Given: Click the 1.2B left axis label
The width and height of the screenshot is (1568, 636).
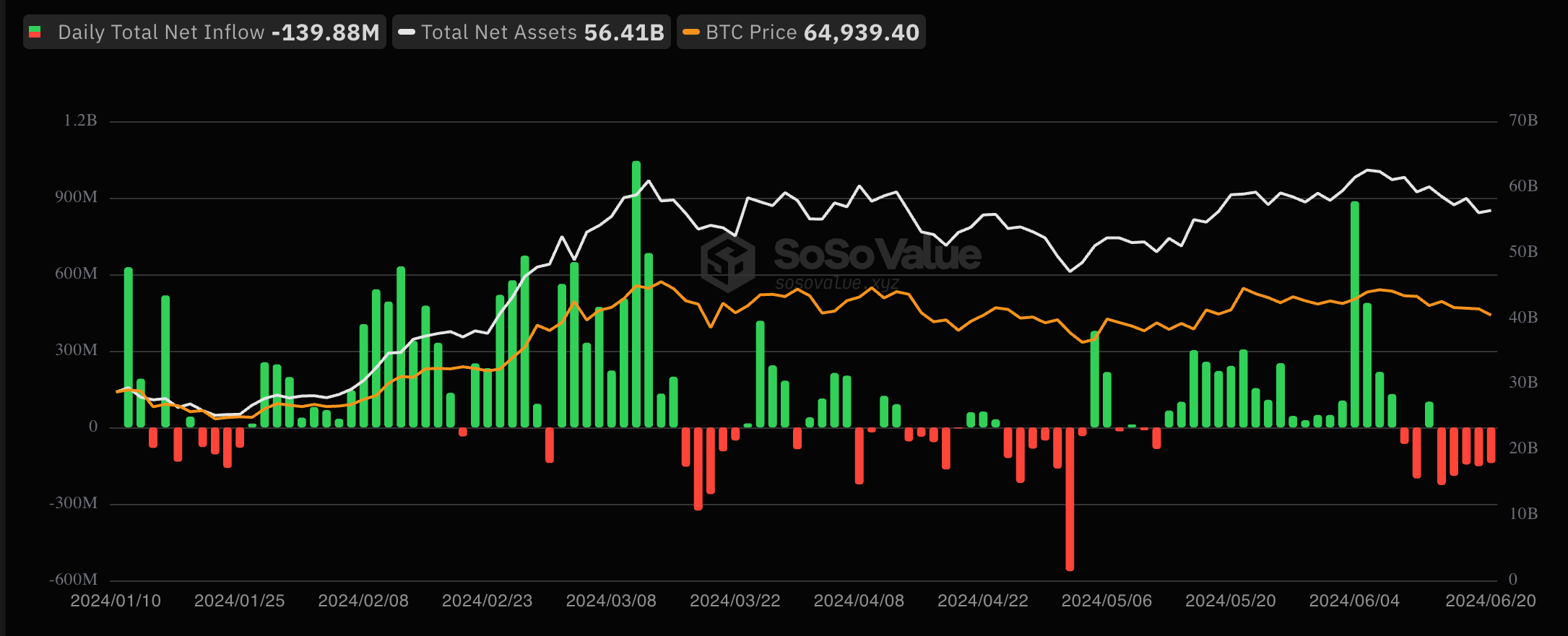Looking at the screenshot, I should pyautogui.click(x=80, y=121).
